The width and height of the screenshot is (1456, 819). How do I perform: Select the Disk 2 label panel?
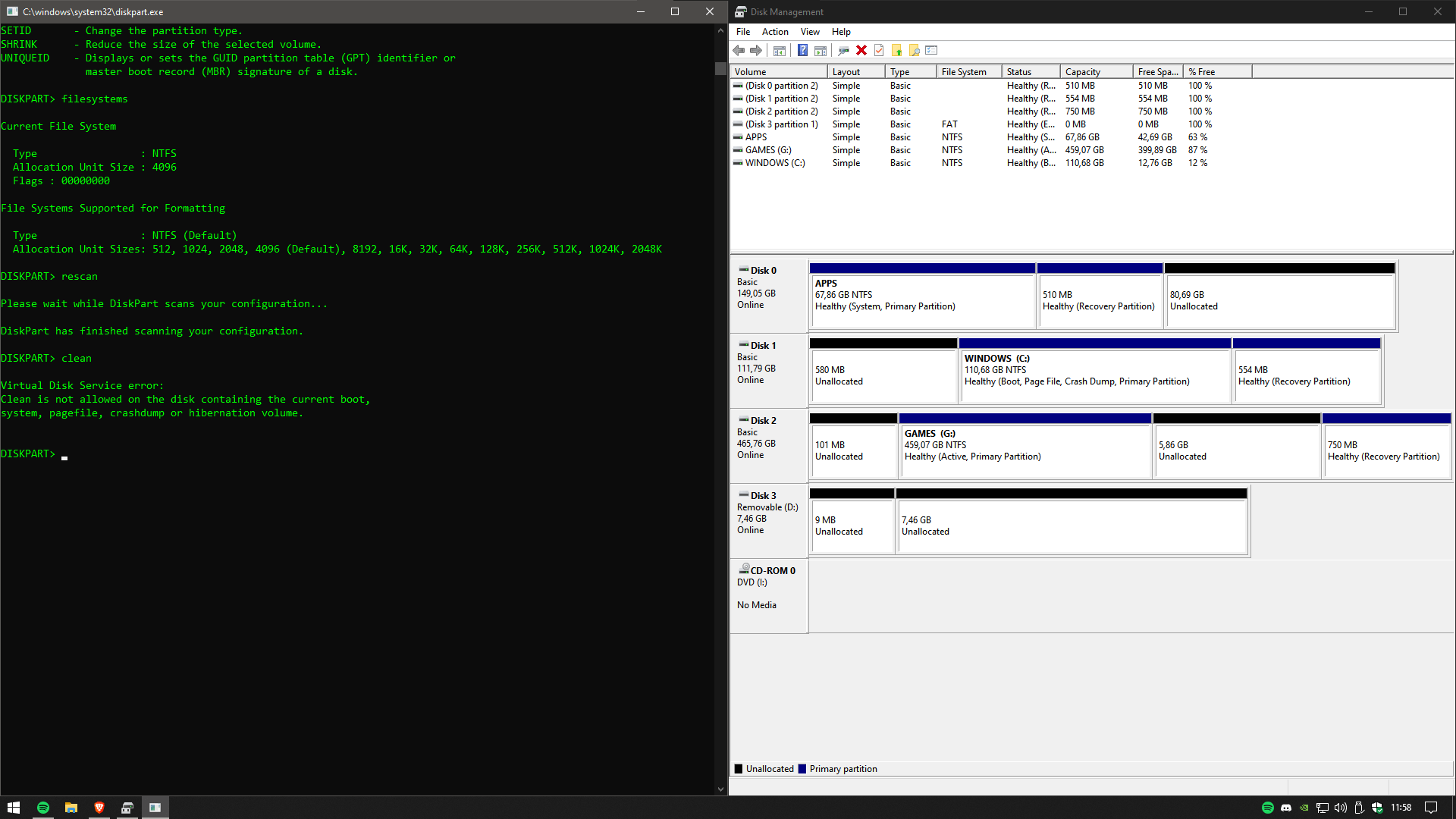[x=769, y=446]
